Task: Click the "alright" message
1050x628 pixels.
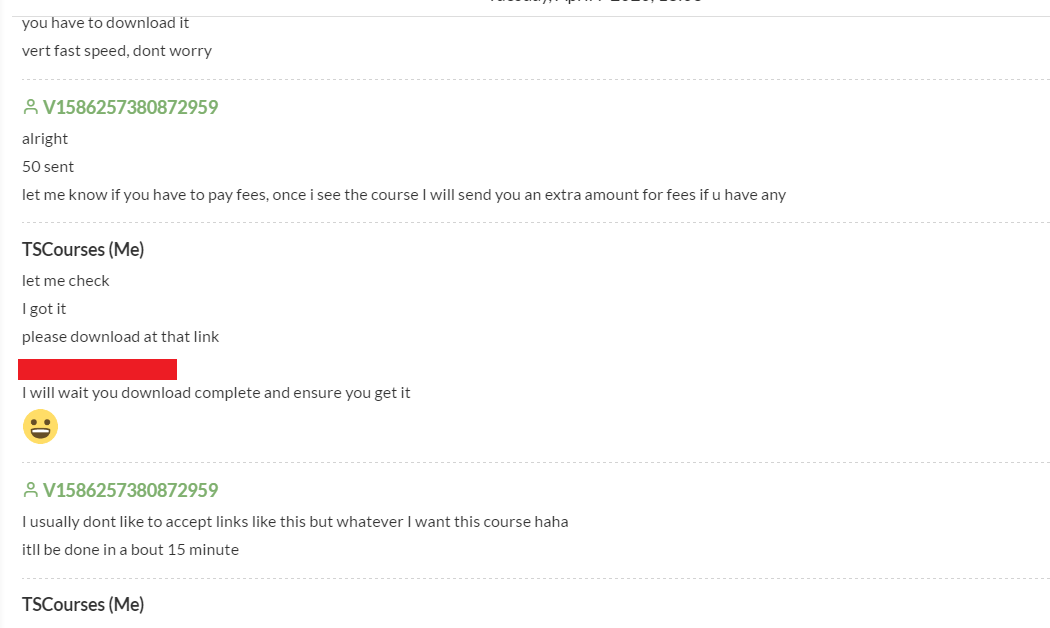Action: click(x=45, y=138)
